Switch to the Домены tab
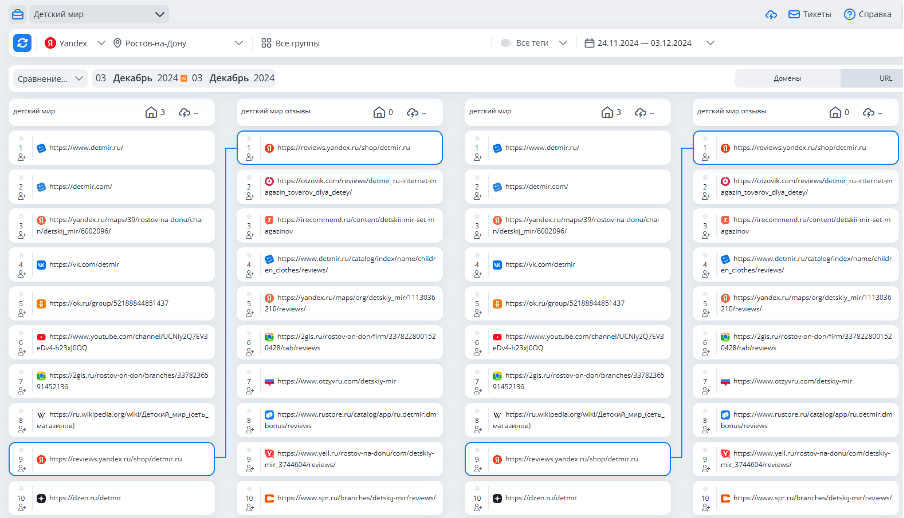Screen dimensions: 904x518 (786, 78)
